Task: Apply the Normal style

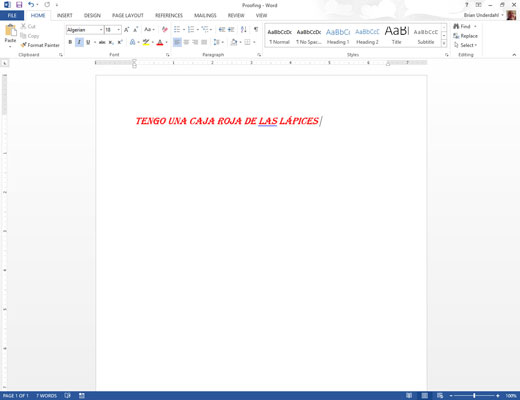Action: [279, 36]
